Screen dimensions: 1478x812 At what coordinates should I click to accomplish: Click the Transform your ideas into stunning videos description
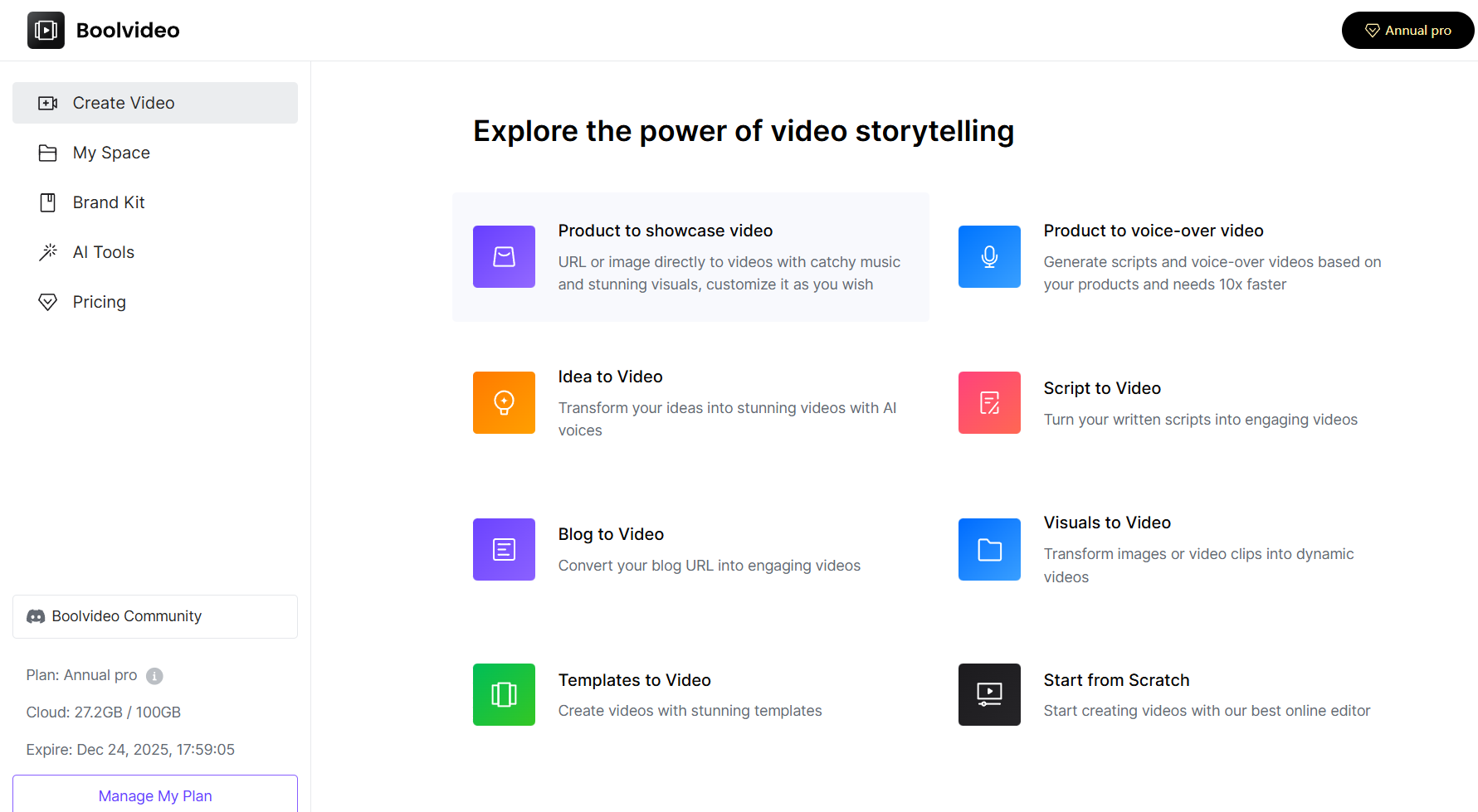coord(728,419)
